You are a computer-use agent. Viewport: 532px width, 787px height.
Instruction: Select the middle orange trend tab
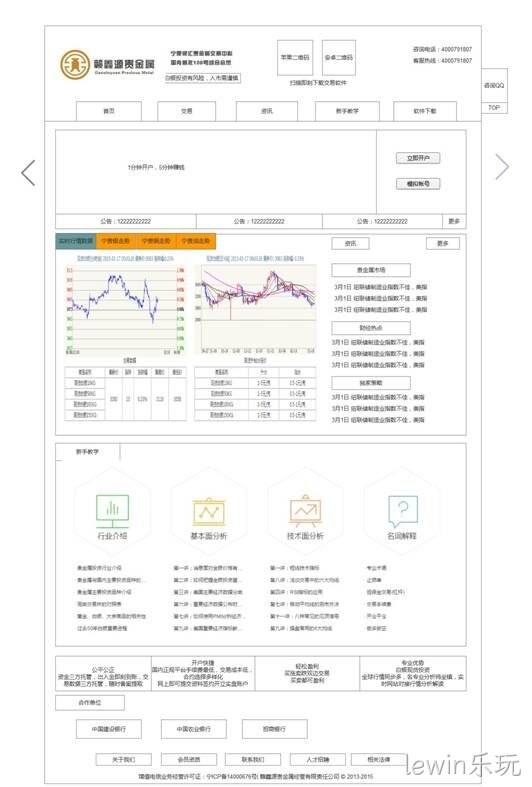coord(156,241)
